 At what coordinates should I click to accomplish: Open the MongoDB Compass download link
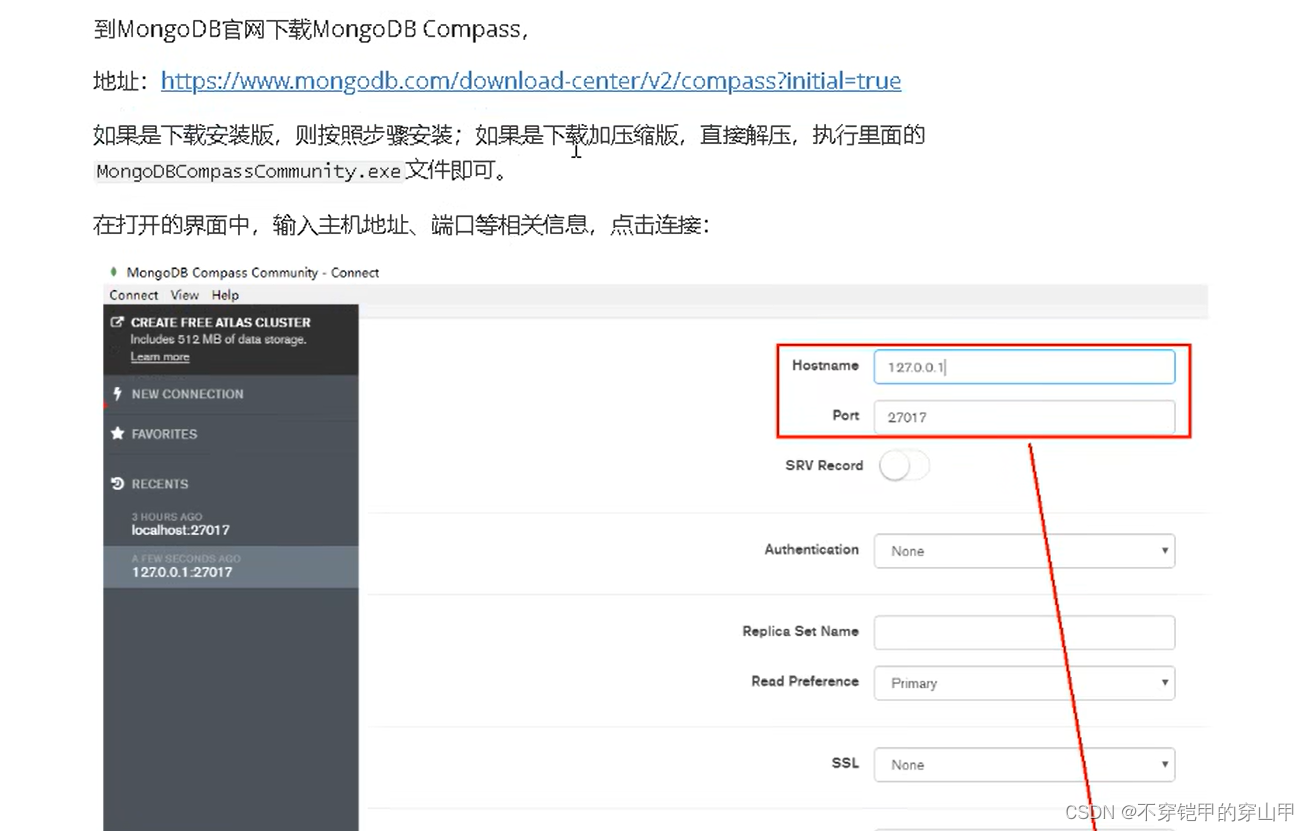(x=531, y=81)
